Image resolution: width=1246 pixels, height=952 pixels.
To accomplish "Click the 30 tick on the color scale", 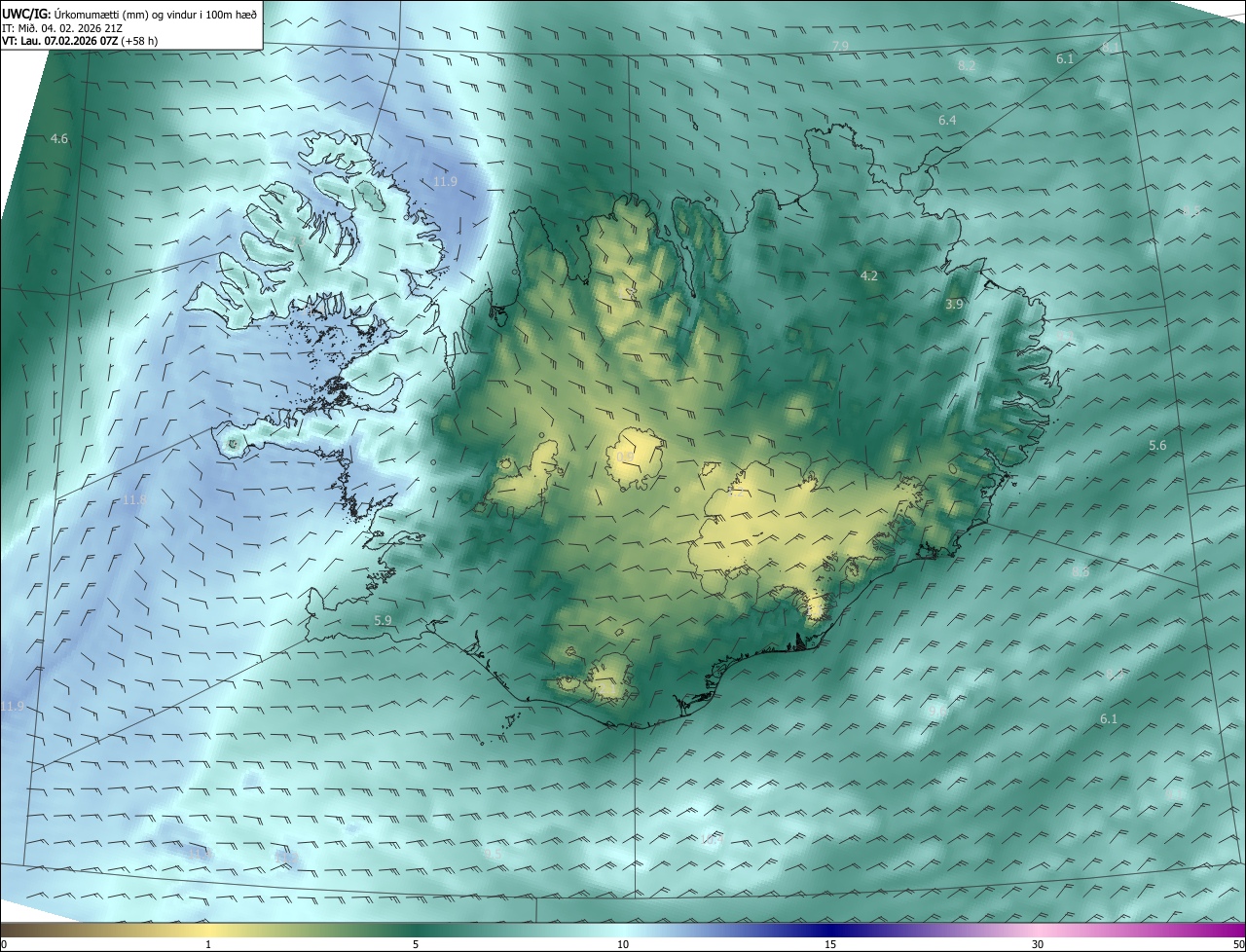I will (x=1038, y=944).
